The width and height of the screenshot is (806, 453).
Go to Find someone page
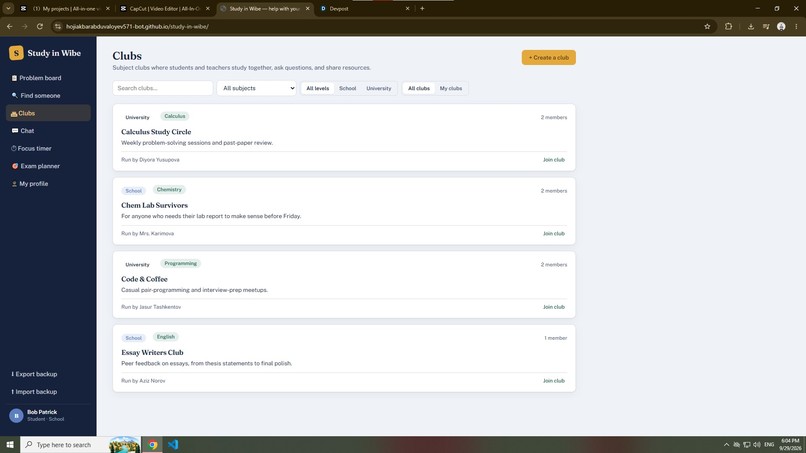point(48,96)
